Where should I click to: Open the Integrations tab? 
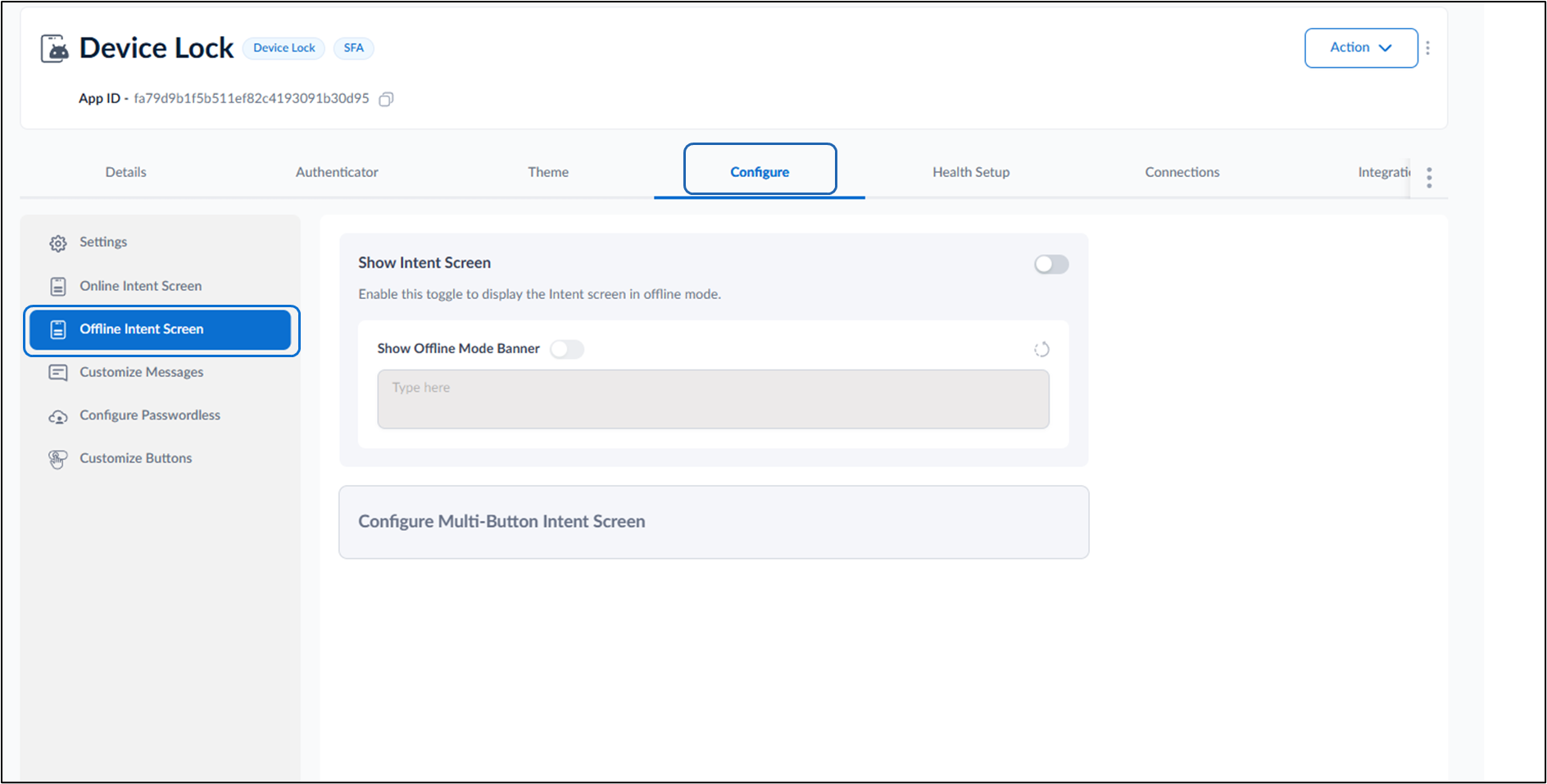pos(1384,172)
